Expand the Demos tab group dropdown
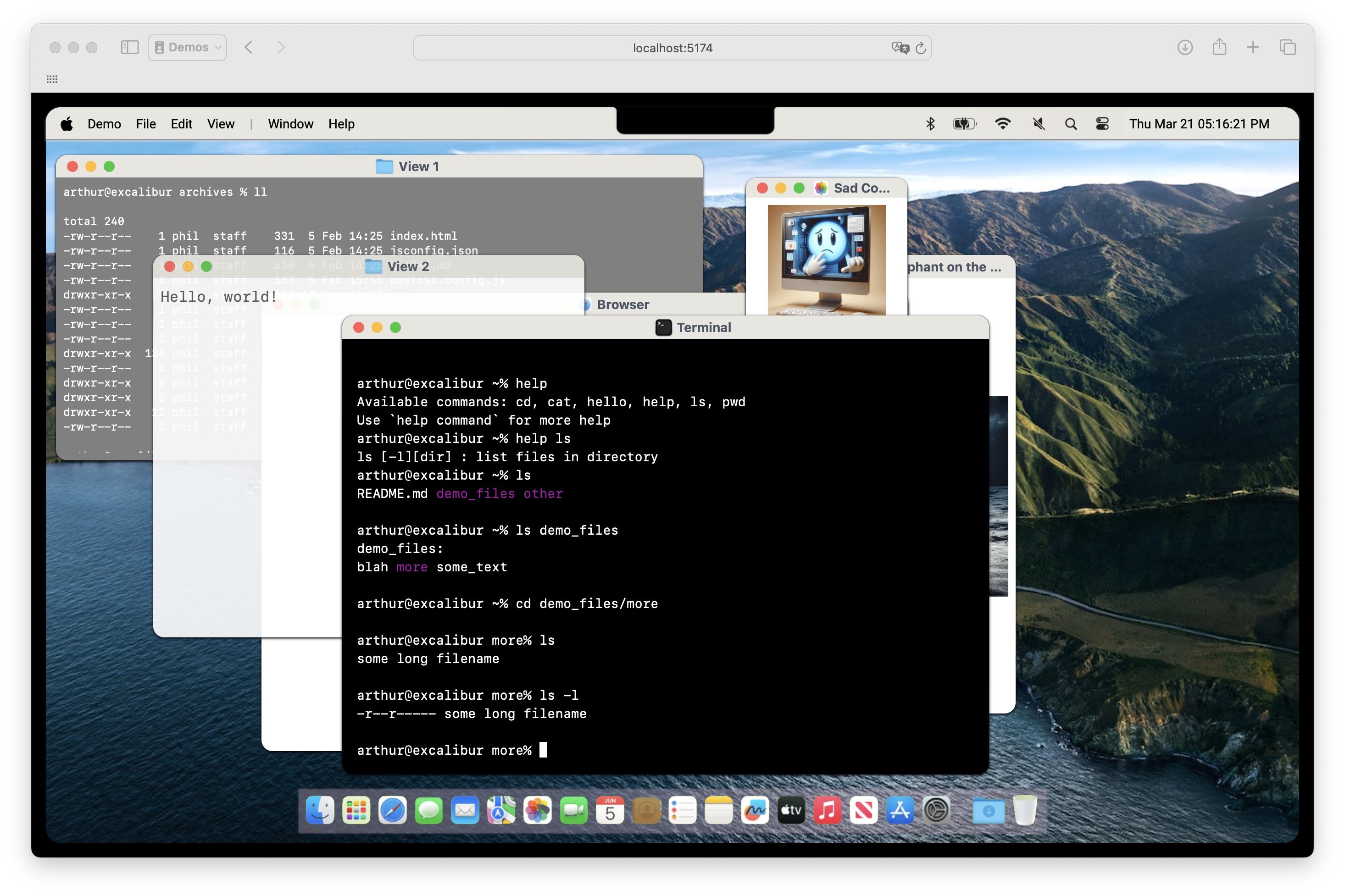This screenshot has height=896, width=1345. (x=188, y=47)
